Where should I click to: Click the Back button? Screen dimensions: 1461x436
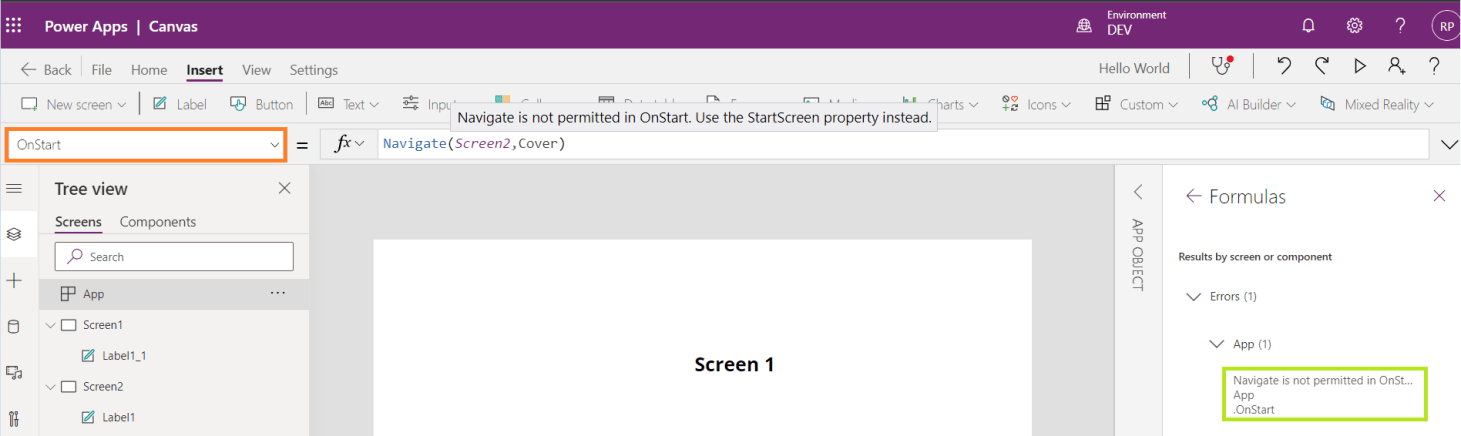(46, 70)
